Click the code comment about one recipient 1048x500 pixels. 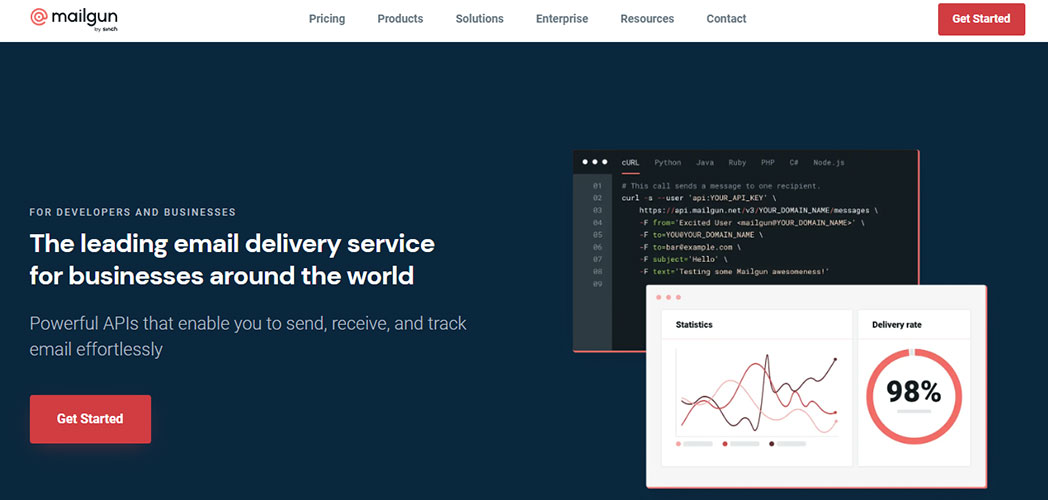pyautogui.click(x=720, y=186)
